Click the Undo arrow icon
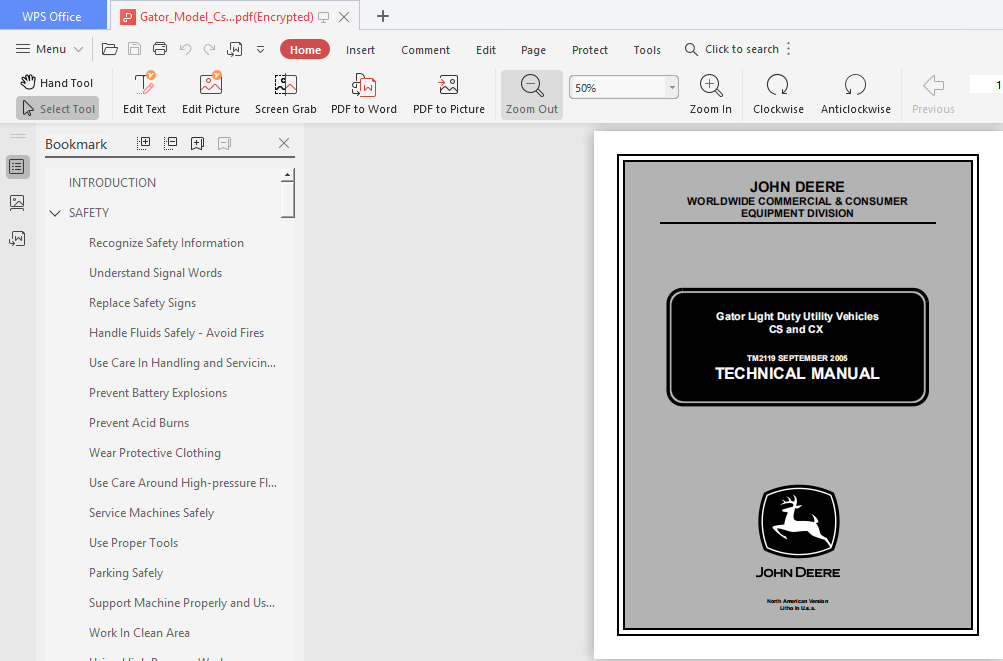Screen dimensions: 1003x661 coord(186,49)
